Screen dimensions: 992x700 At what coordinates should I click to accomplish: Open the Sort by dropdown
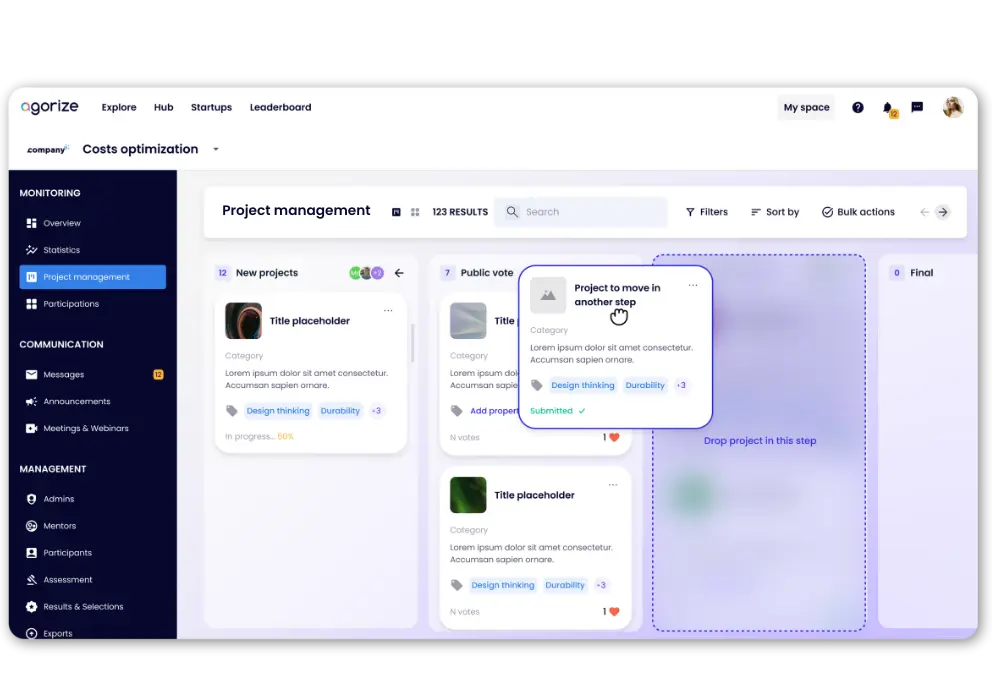774,212
